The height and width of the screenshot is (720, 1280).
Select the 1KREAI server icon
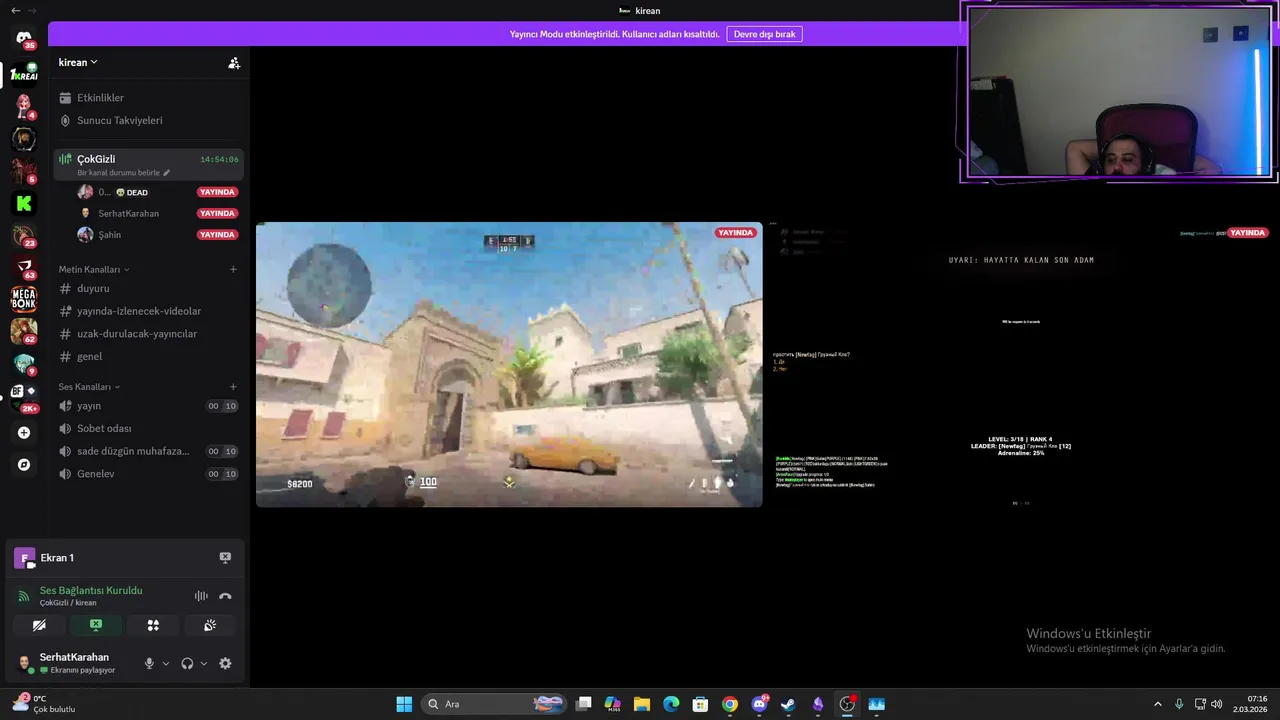(24, 75)
